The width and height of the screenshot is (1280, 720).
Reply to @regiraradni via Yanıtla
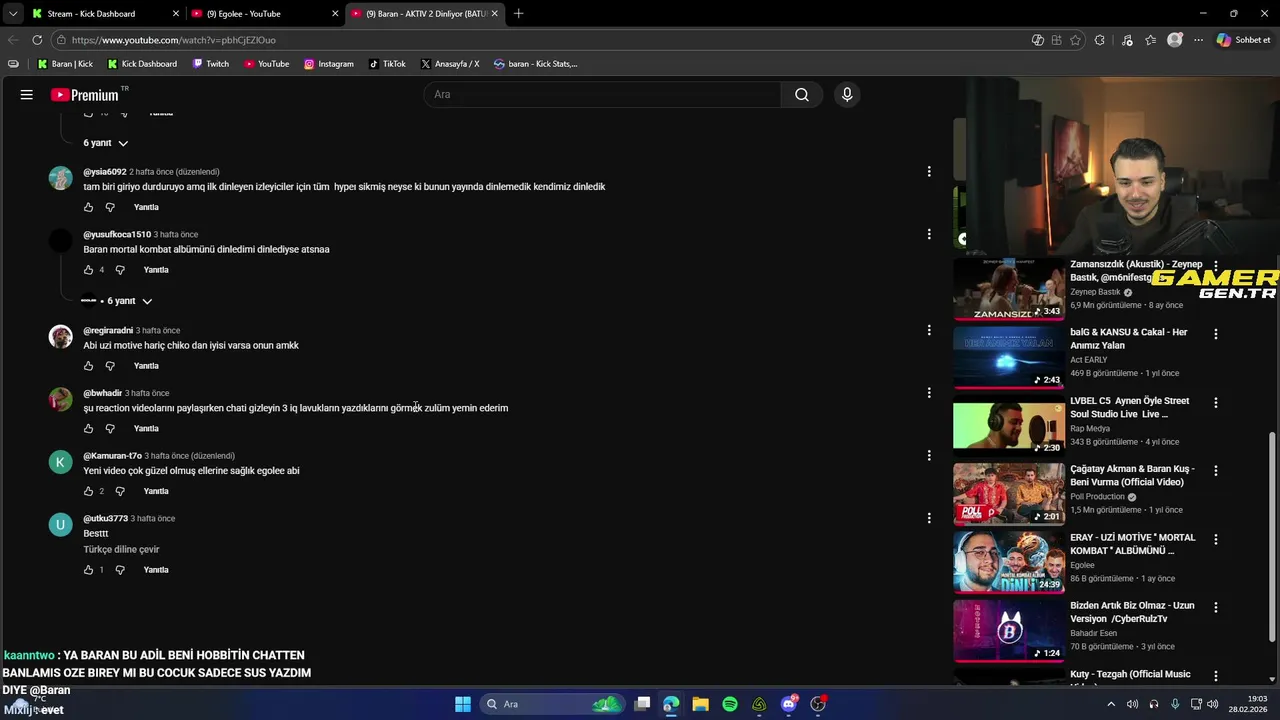[146, 366]
